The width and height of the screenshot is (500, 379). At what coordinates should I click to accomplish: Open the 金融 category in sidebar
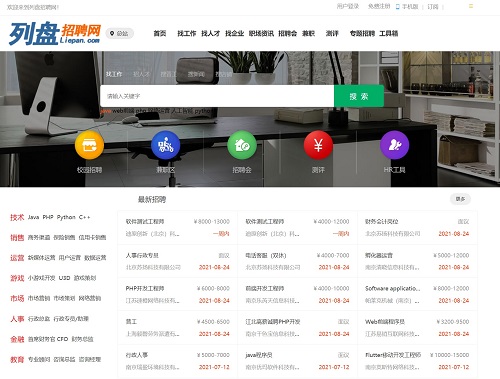17,339
